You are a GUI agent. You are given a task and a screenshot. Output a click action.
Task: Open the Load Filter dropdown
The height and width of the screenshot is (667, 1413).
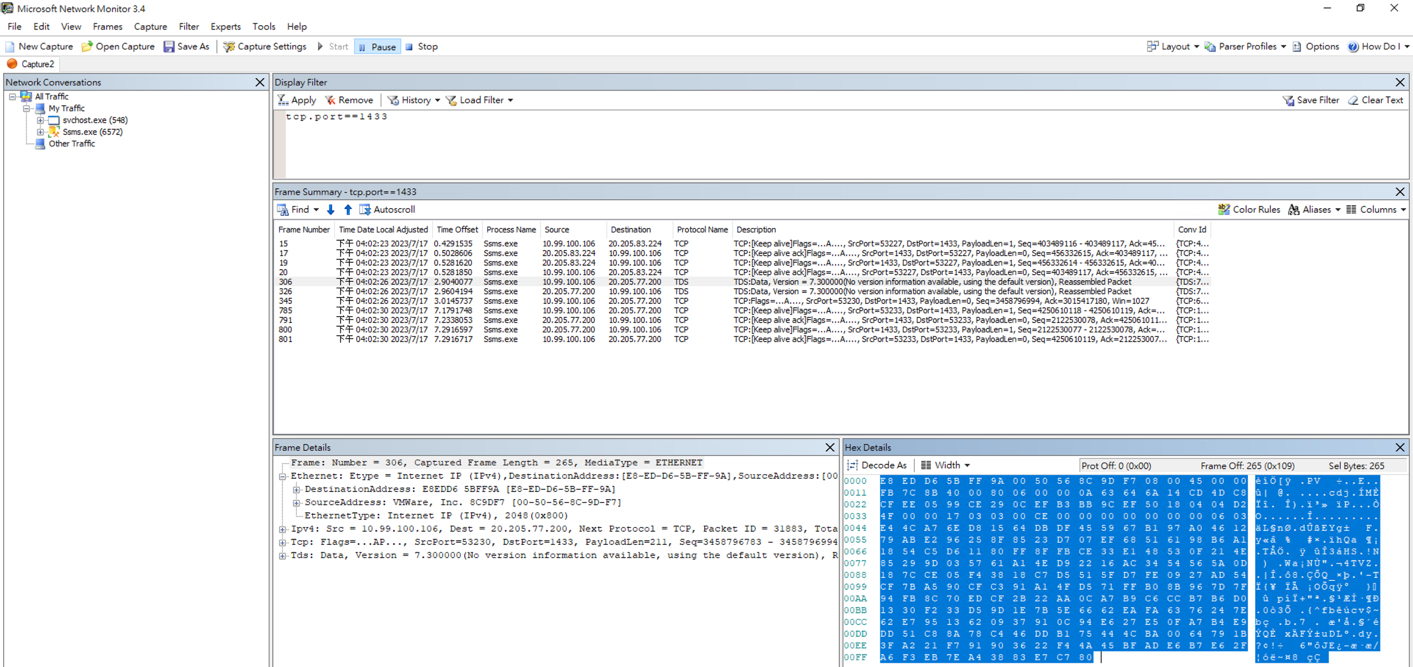coord(479,100)
